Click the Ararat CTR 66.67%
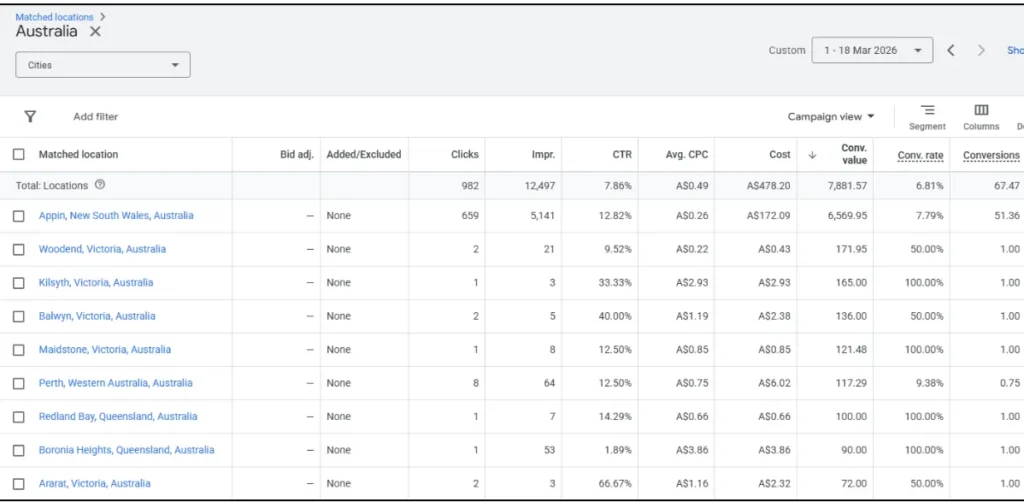 coord(617,484)
